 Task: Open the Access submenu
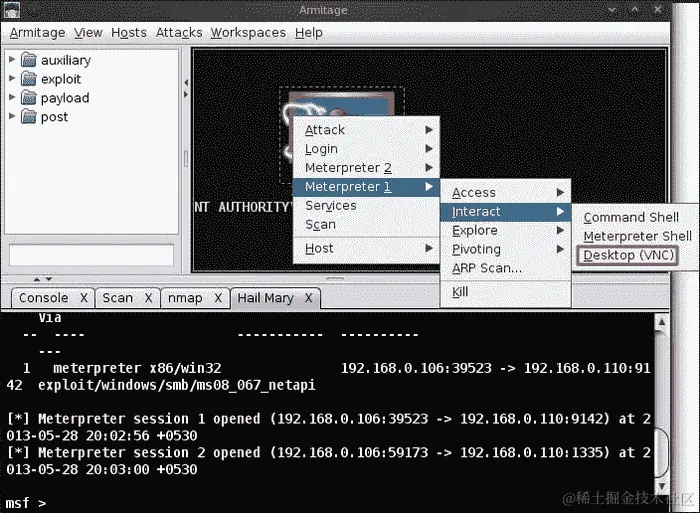[x=505, y=192]
